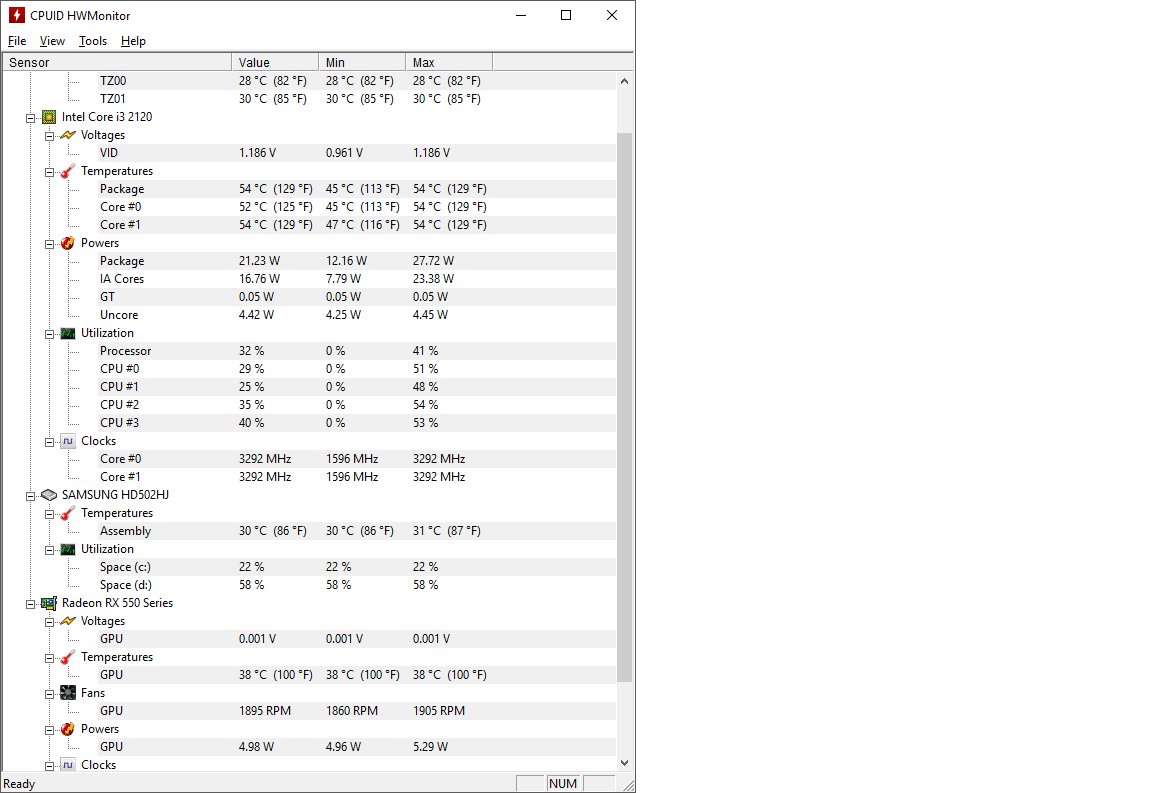Click the HWMonitor app icon in title bar
The width and height of the screenshot is (1152, 793).
(16, 15)
